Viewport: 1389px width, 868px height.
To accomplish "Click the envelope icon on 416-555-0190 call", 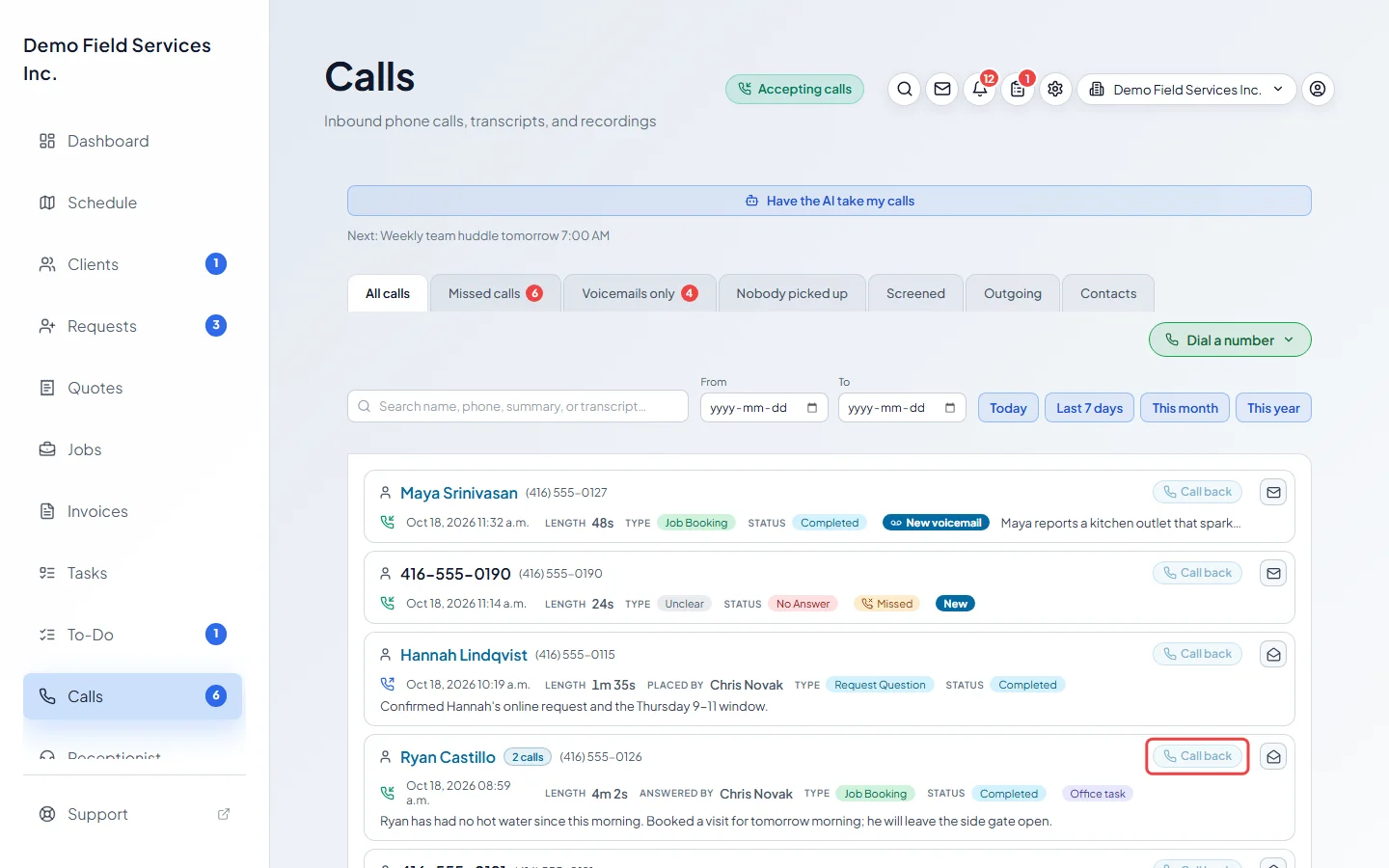I will pos(1273,573).
